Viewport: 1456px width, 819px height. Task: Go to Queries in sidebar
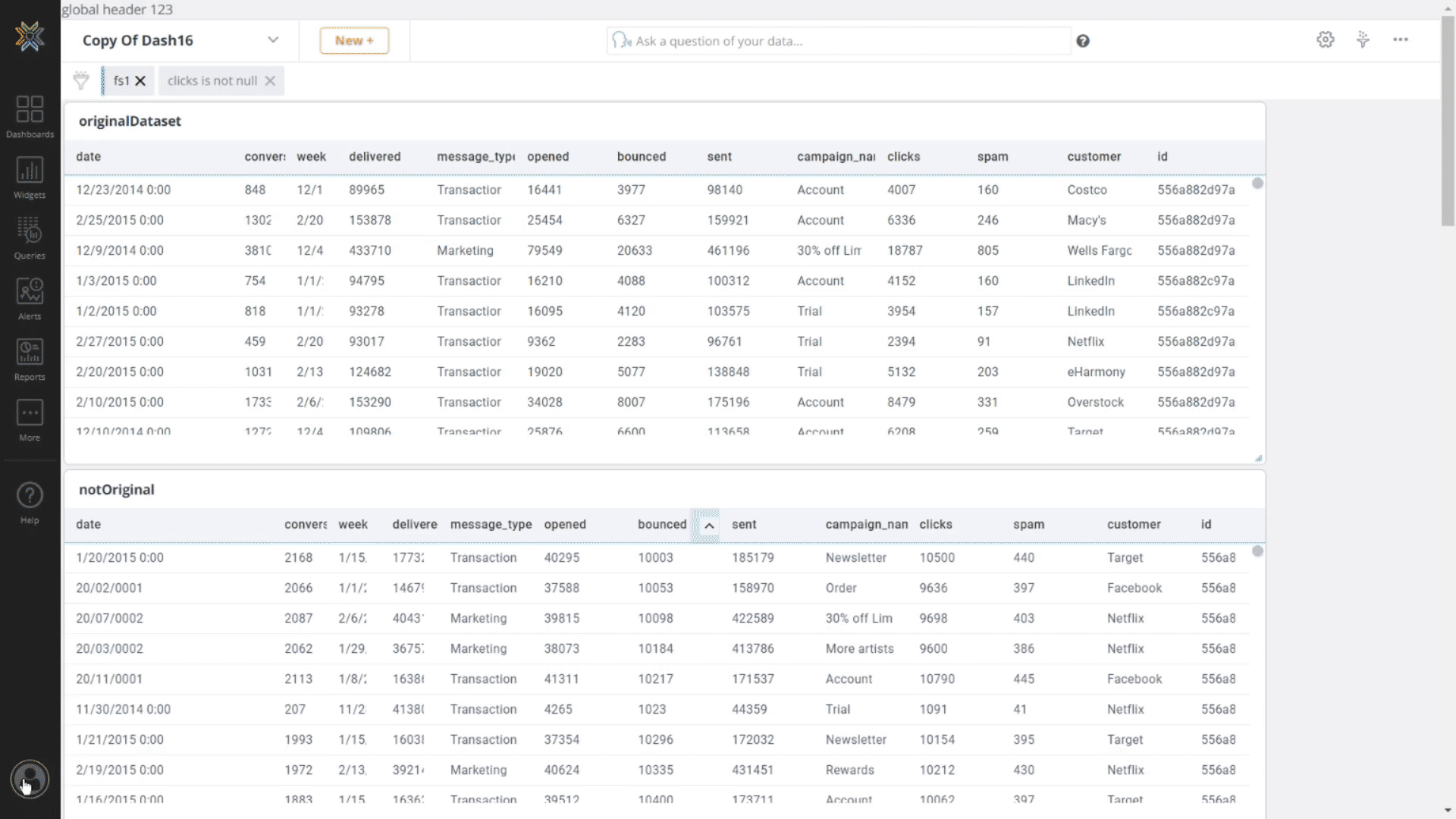pyautogui.click(x=30, y=237)
